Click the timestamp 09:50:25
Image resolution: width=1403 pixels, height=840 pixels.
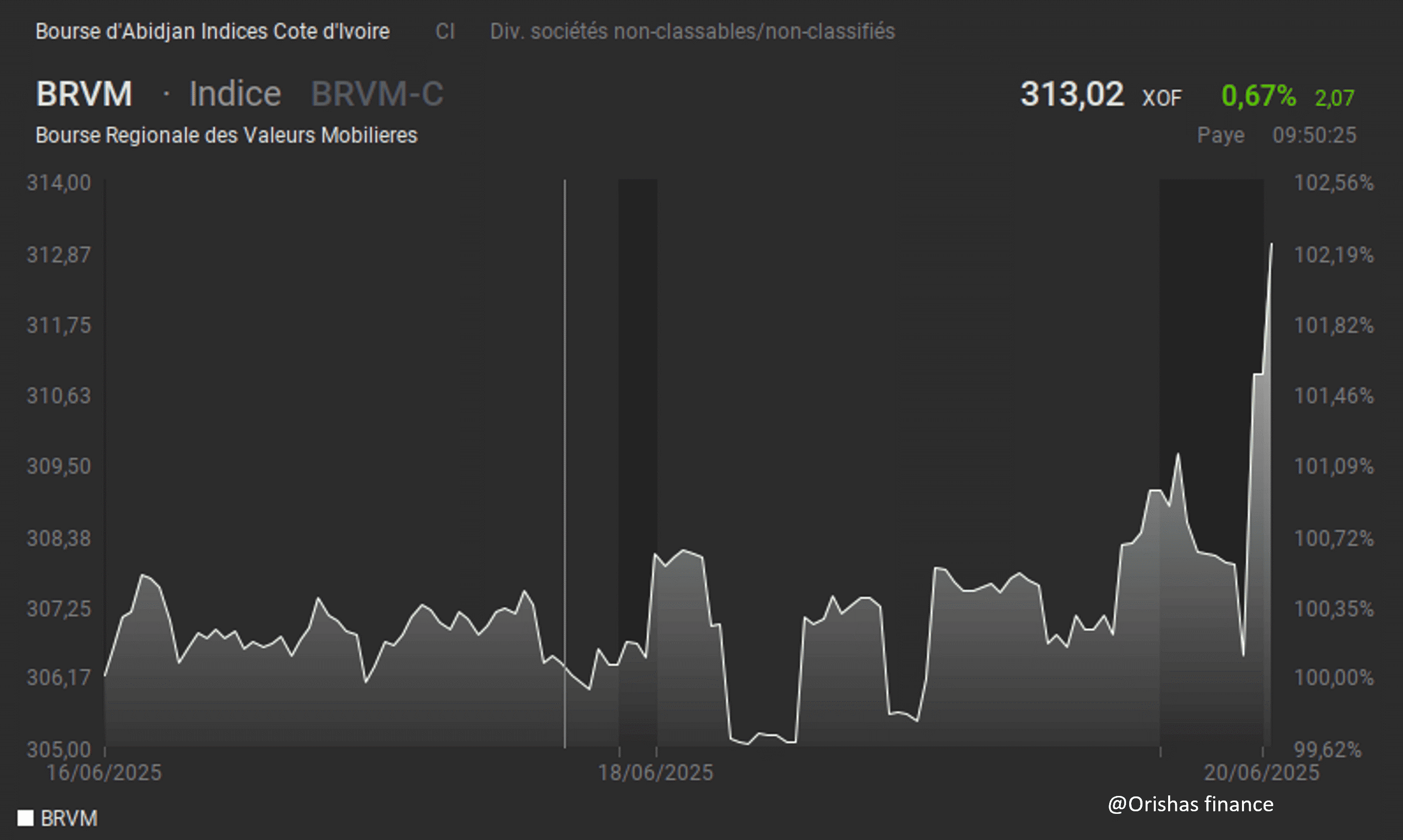[x=1315, y=135]
